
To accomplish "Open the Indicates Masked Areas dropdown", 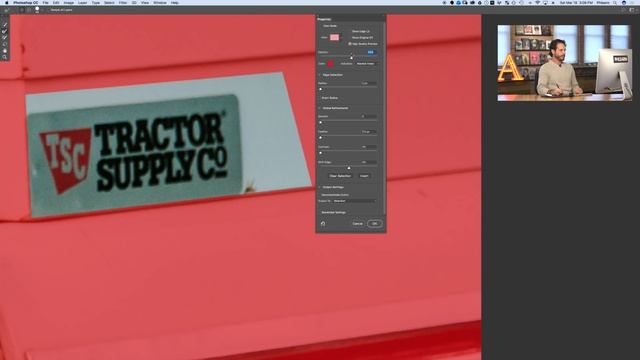I will click(366, 64).
